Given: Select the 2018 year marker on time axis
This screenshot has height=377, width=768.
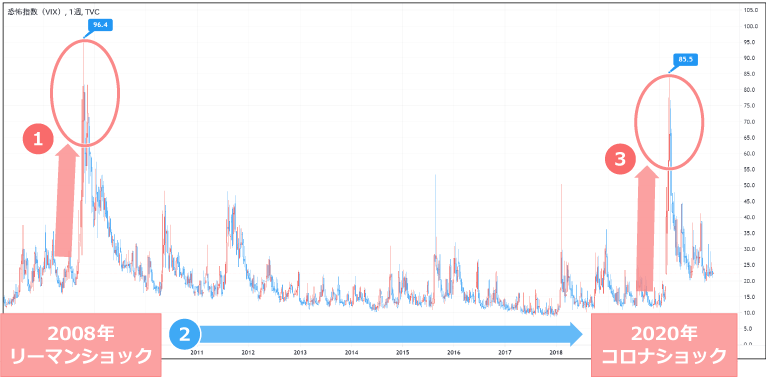Looking at the screenshot, I should click(557, 353).
